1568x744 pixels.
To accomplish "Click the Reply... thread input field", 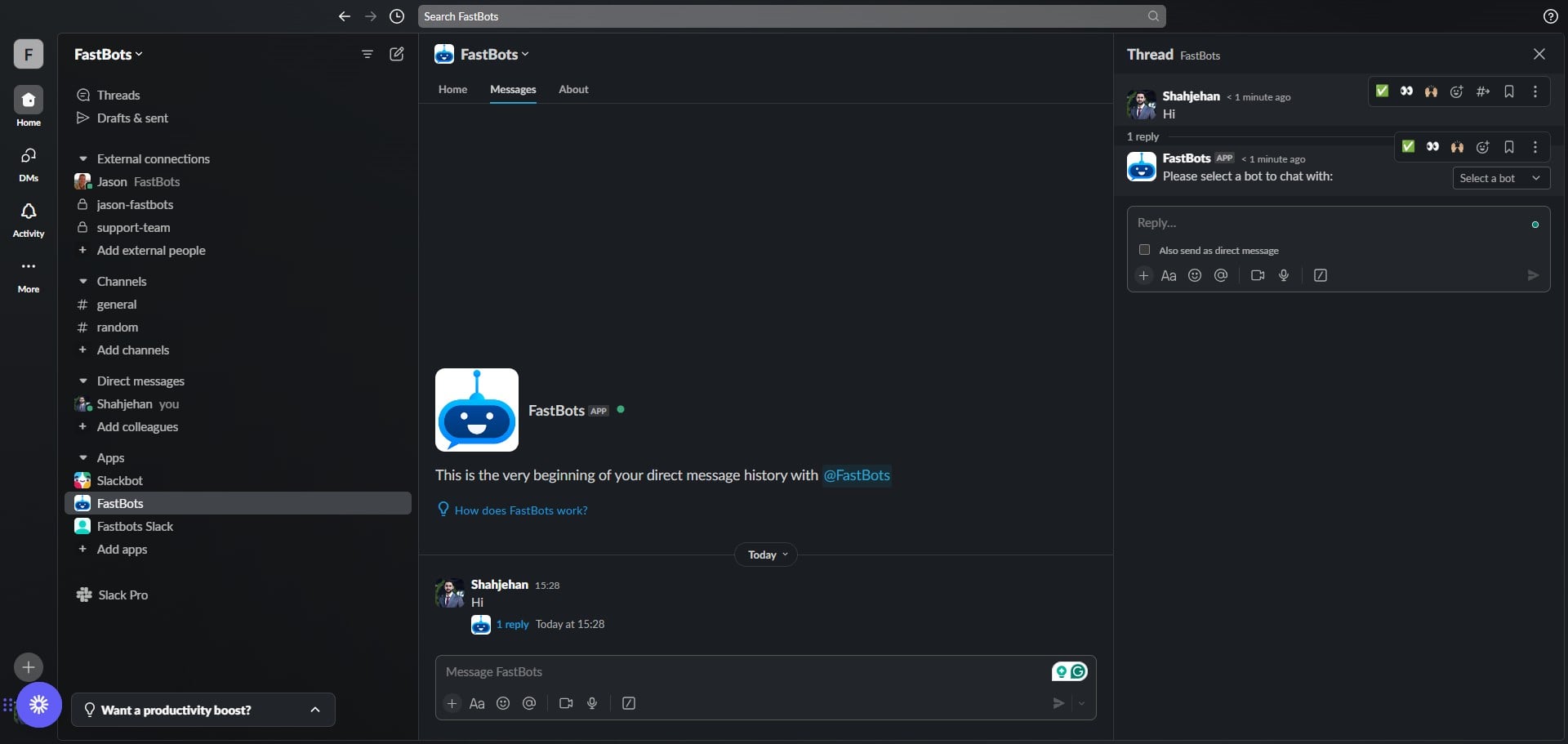I will [x=1331, y=223].
